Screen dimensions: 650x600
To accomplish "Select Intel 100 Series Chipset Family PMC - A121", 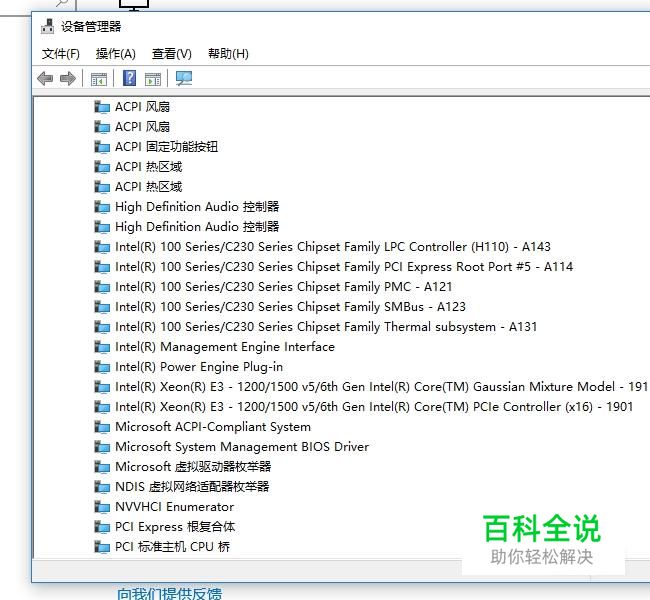I will (x=284, y=287).
